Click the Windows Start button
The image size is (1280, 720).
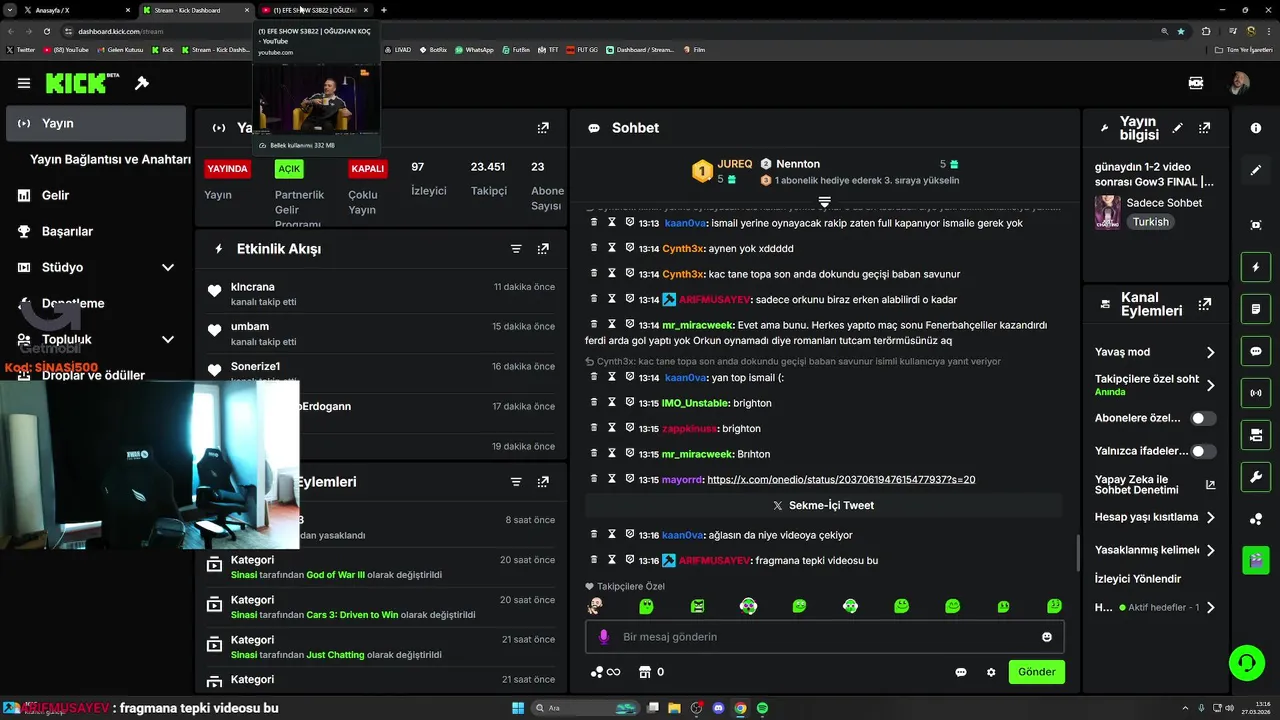[x=518, y=708]
